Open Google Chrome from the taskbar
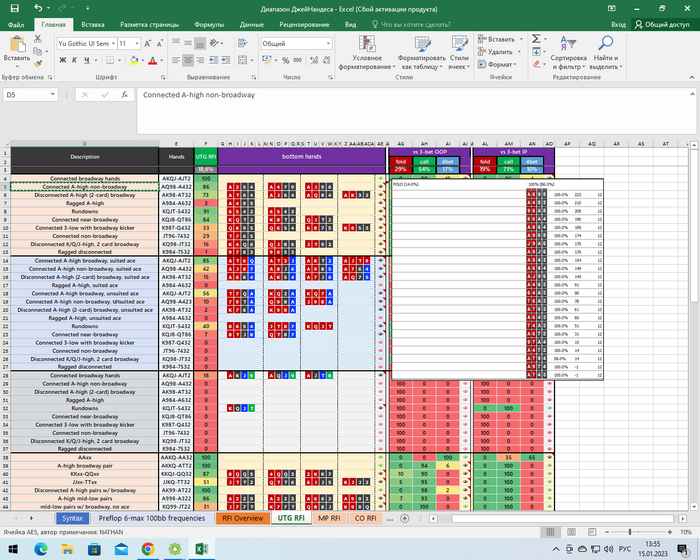The width and height of the screenshot is (700, 560). 148,549
